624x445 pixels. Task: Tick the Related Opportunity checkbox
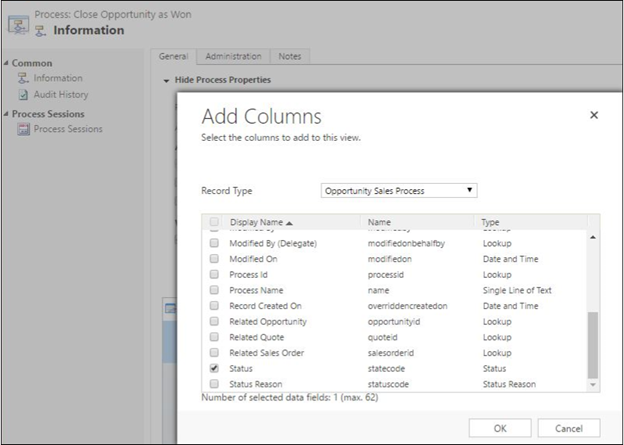214,321
